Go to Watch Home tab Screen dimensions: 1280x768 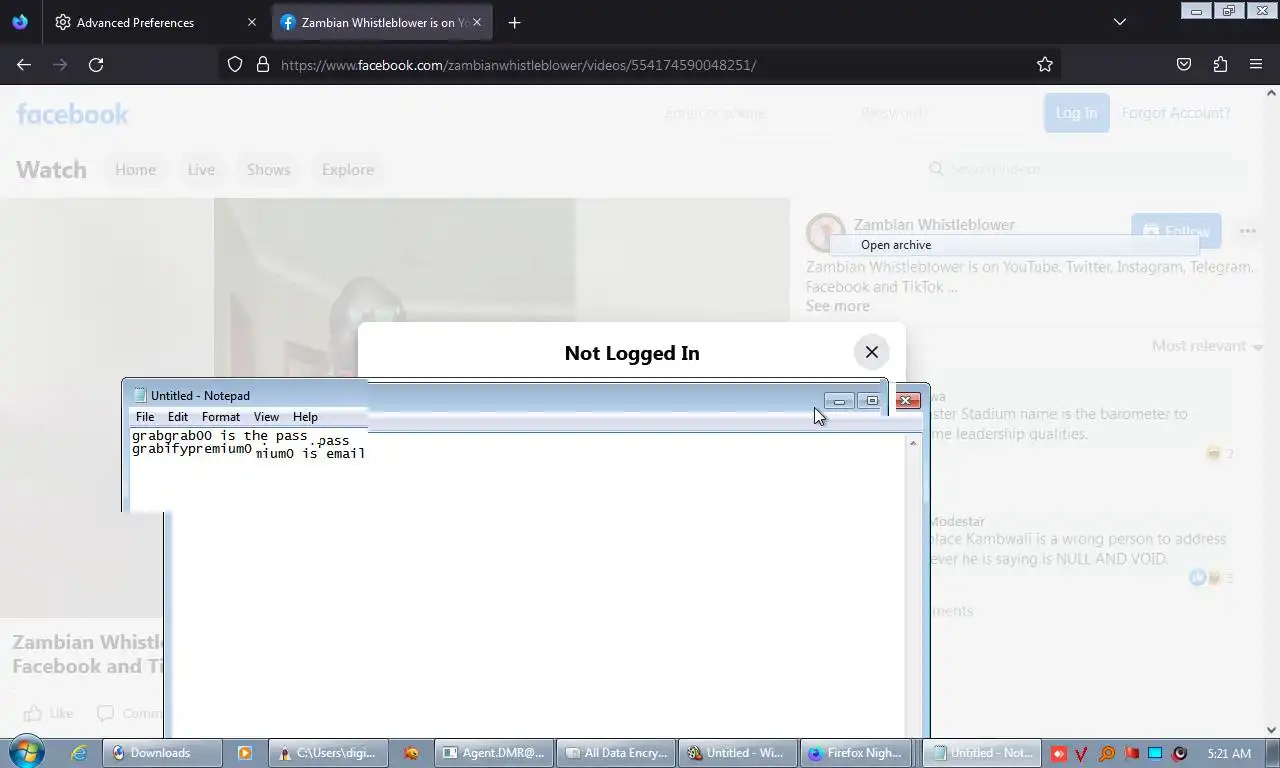tap(135, 170)
